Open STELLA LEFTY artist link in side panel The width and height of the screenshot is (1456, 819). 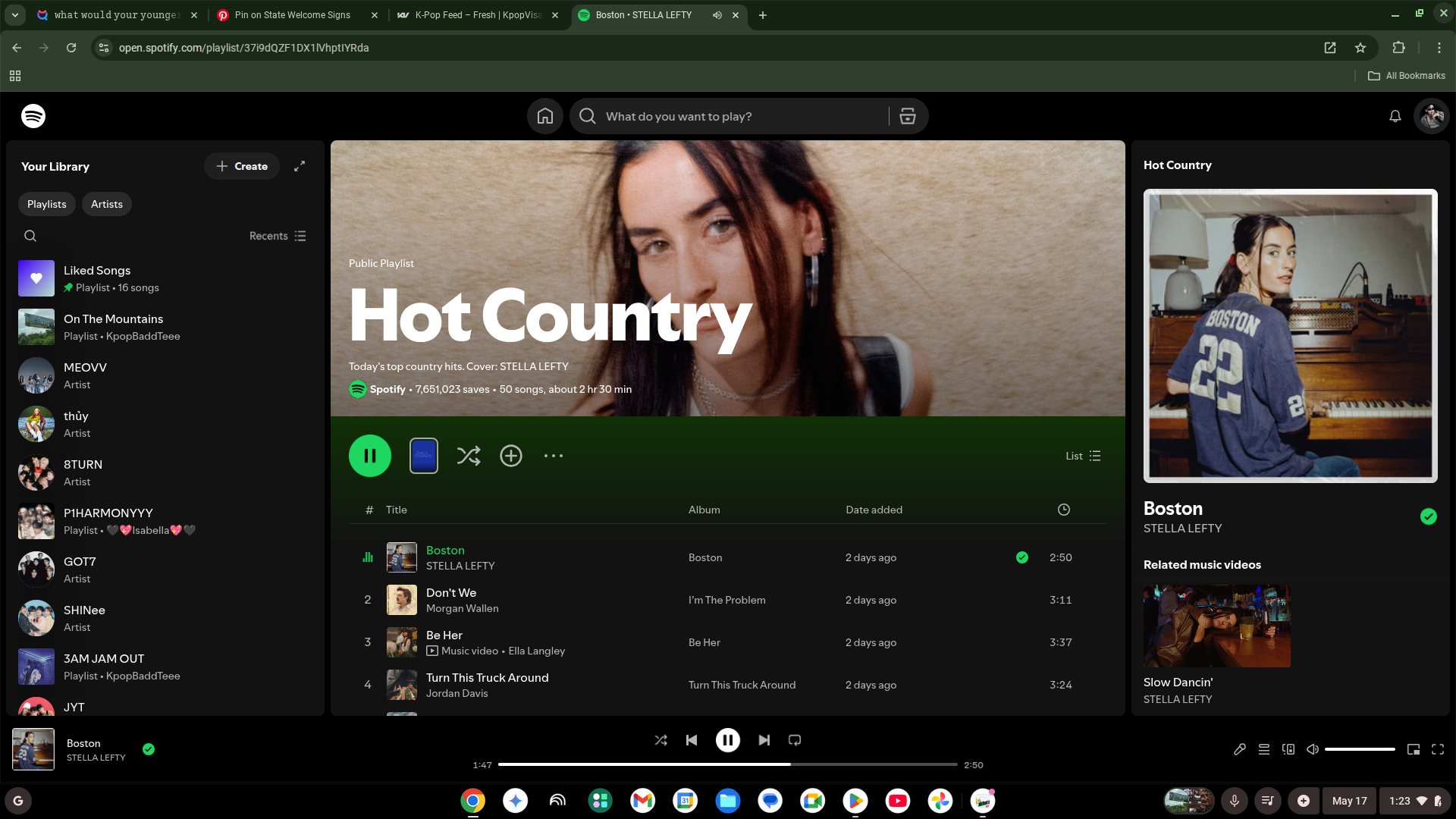click(x=1182, y=529)
